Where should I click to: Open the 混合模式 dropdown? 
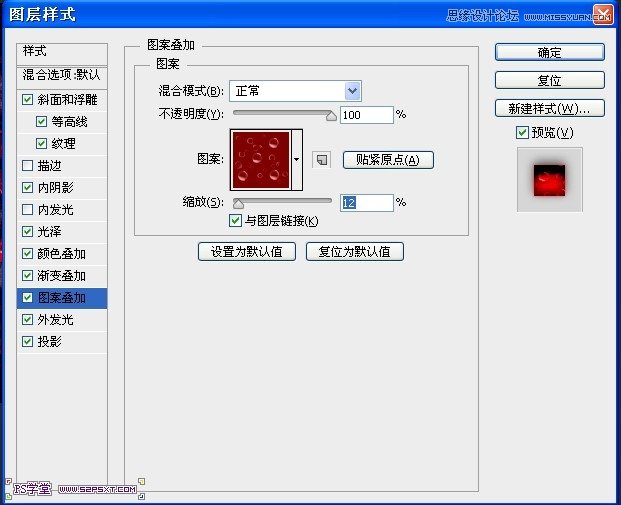(x=295, y=91)
